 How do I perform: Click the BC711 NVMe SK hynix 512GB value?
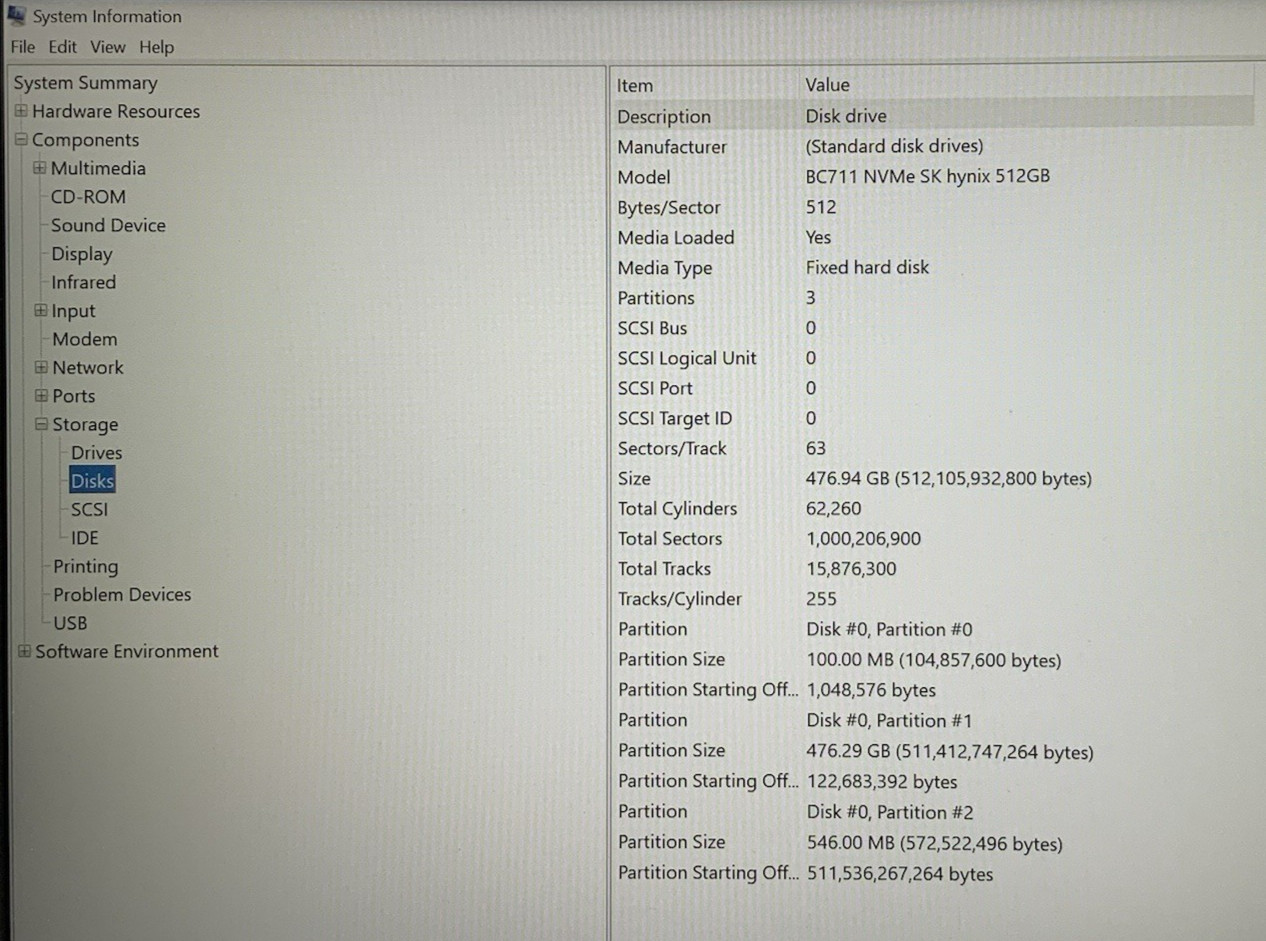(x=928, y=176)
